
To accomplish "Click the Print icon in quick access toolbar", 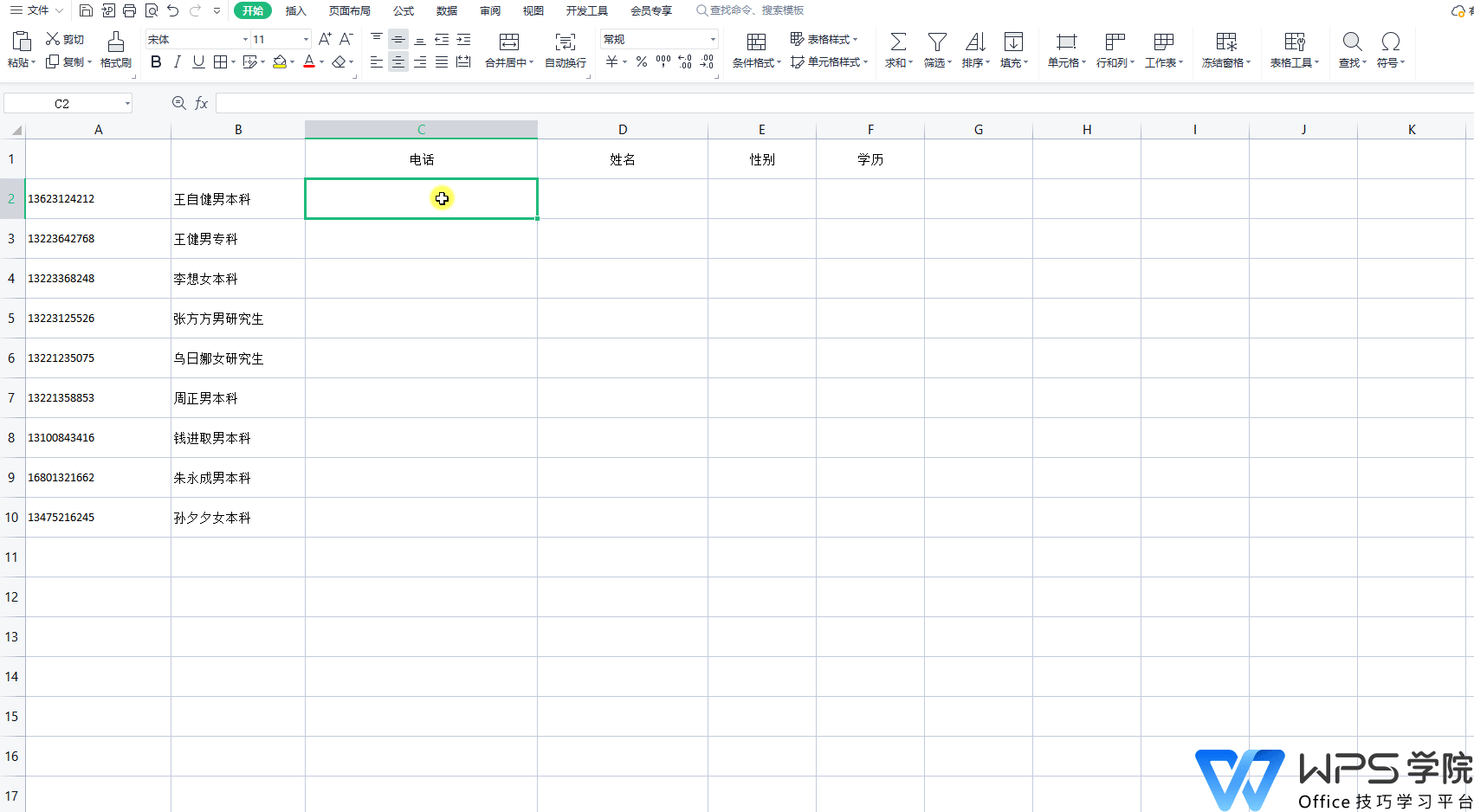I will 129,10.
